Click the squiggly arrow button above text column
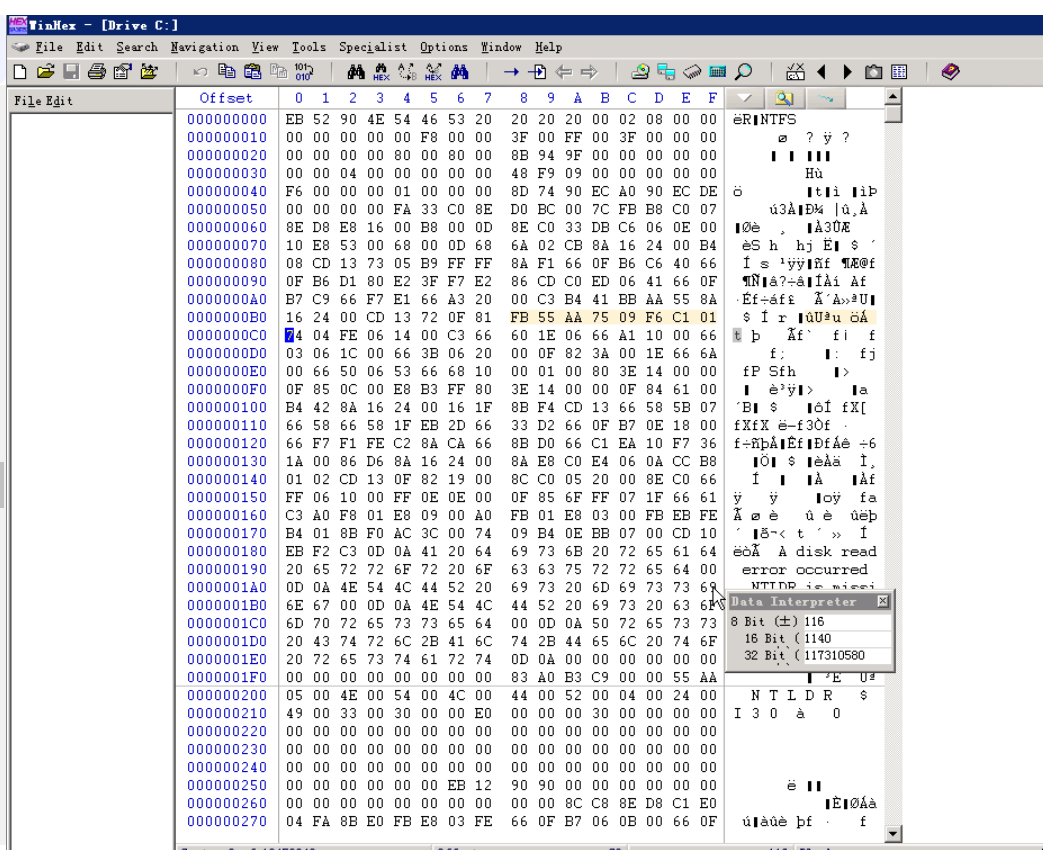1043x850 pixels. [x=825, y=98]
